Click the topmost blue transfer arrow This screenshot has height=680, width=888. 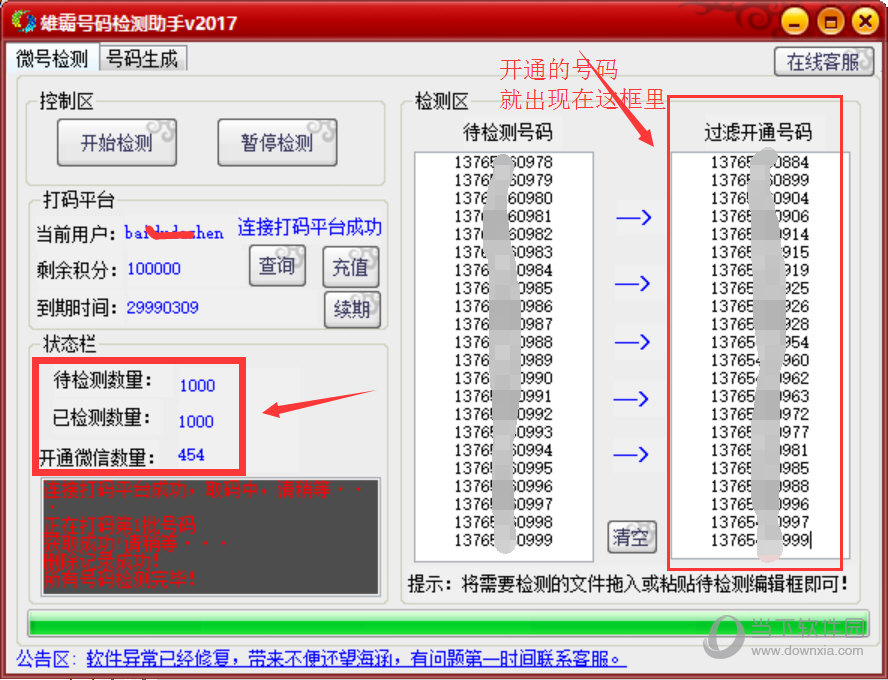(x=634, y=218)
